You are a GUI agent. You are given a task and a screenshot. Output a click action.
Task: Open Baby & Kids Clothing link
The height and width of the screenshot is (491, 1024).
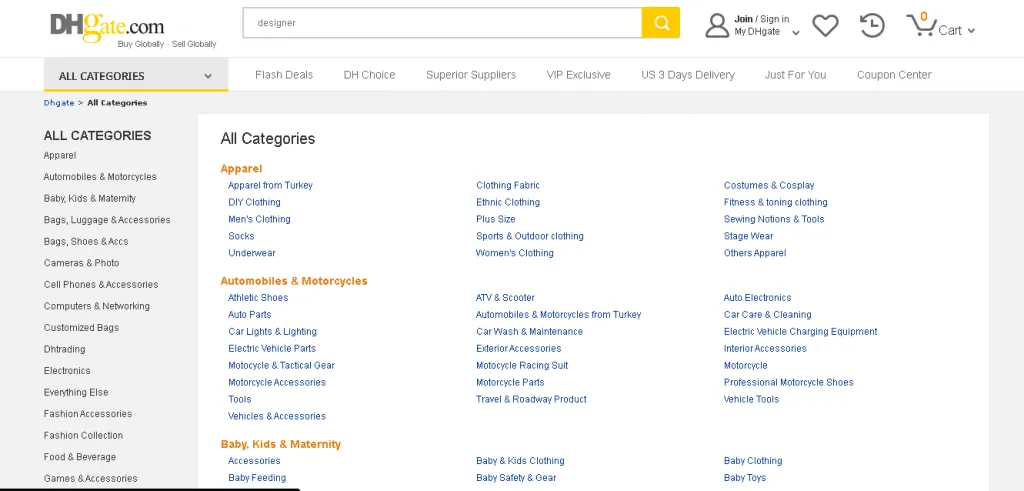pos(520,461)
